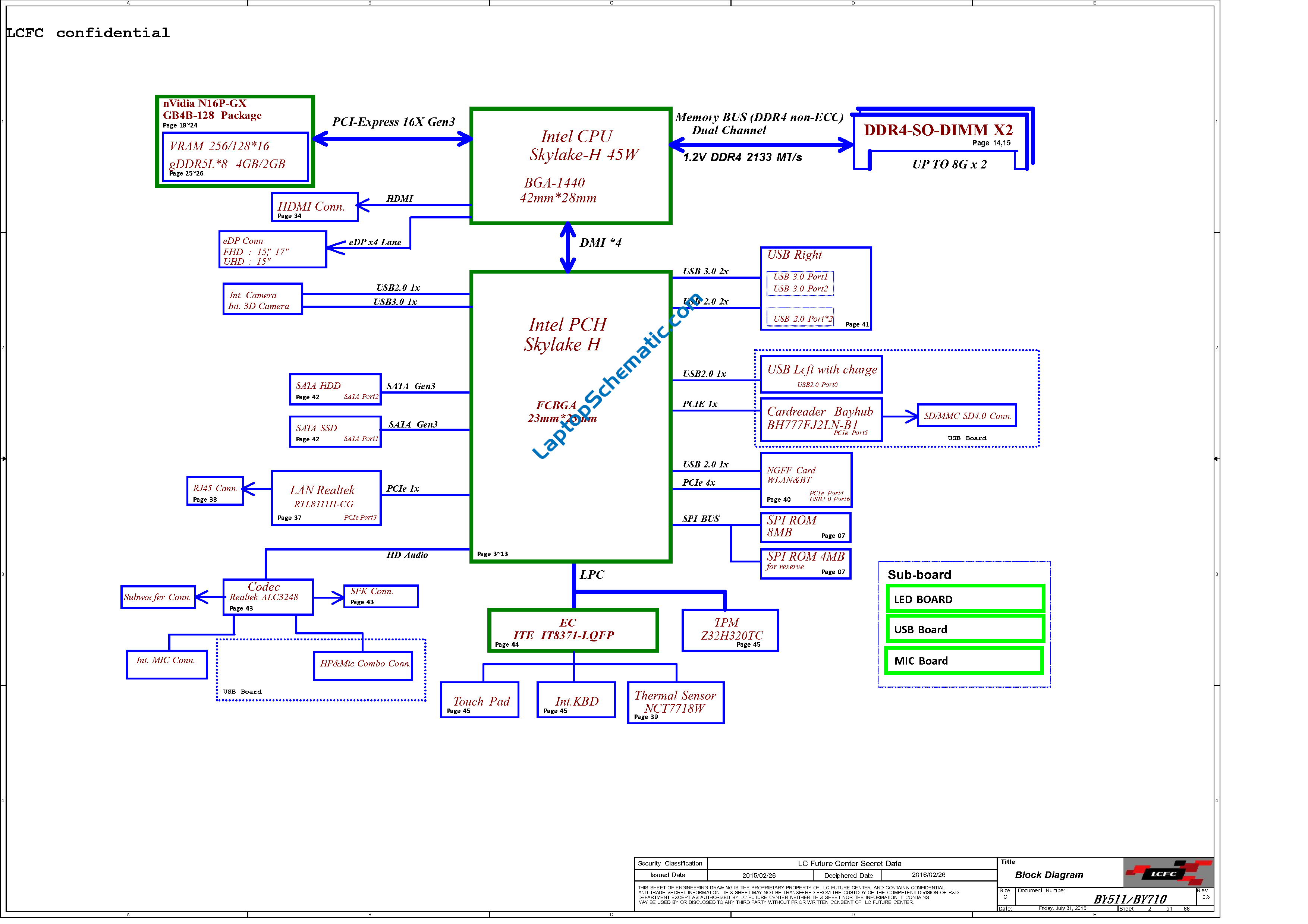Viewport: 1308px width, 924px height.
Task: Click the 'USB 3.0 Port1' entry
Action: click(x=801, y=277)
